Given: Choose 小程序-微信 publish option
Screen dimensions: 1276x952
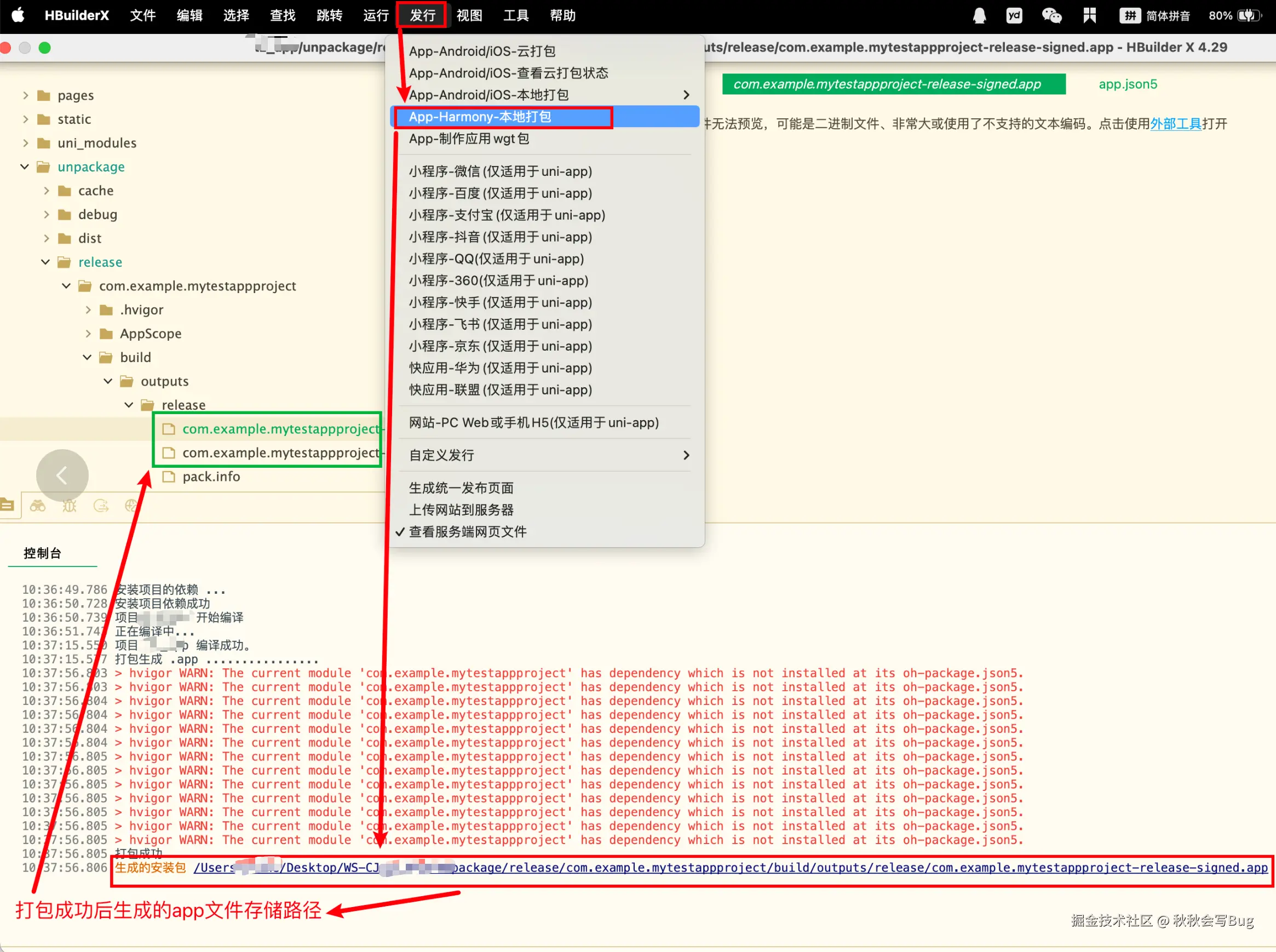Looking at the screenshot, I should pyautogui.click(x=500, y=171).
